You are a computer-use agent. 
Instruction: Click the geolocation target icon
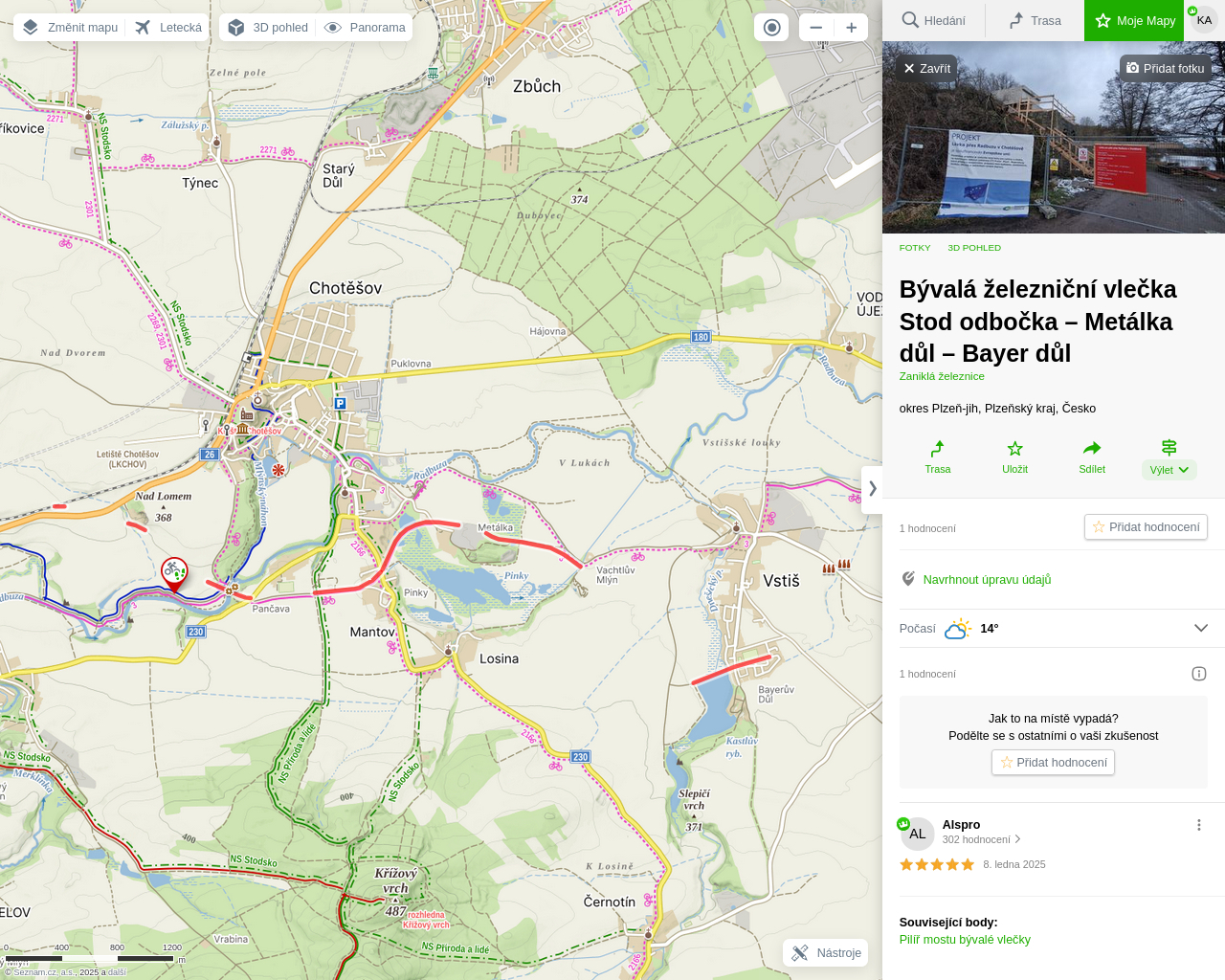771,28
